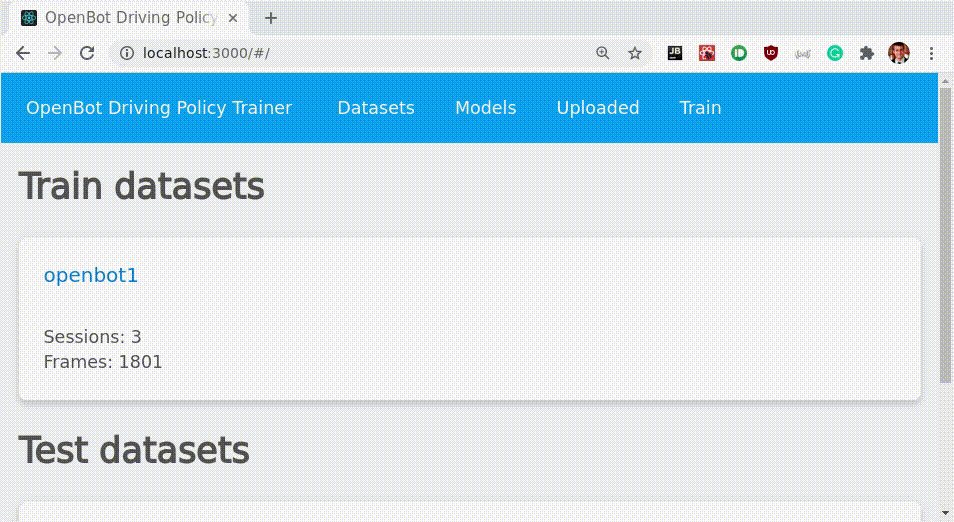The width and height of the screenshot is (954, 522).
Task: Open the Models navigation item
Action: pos(486,108)
